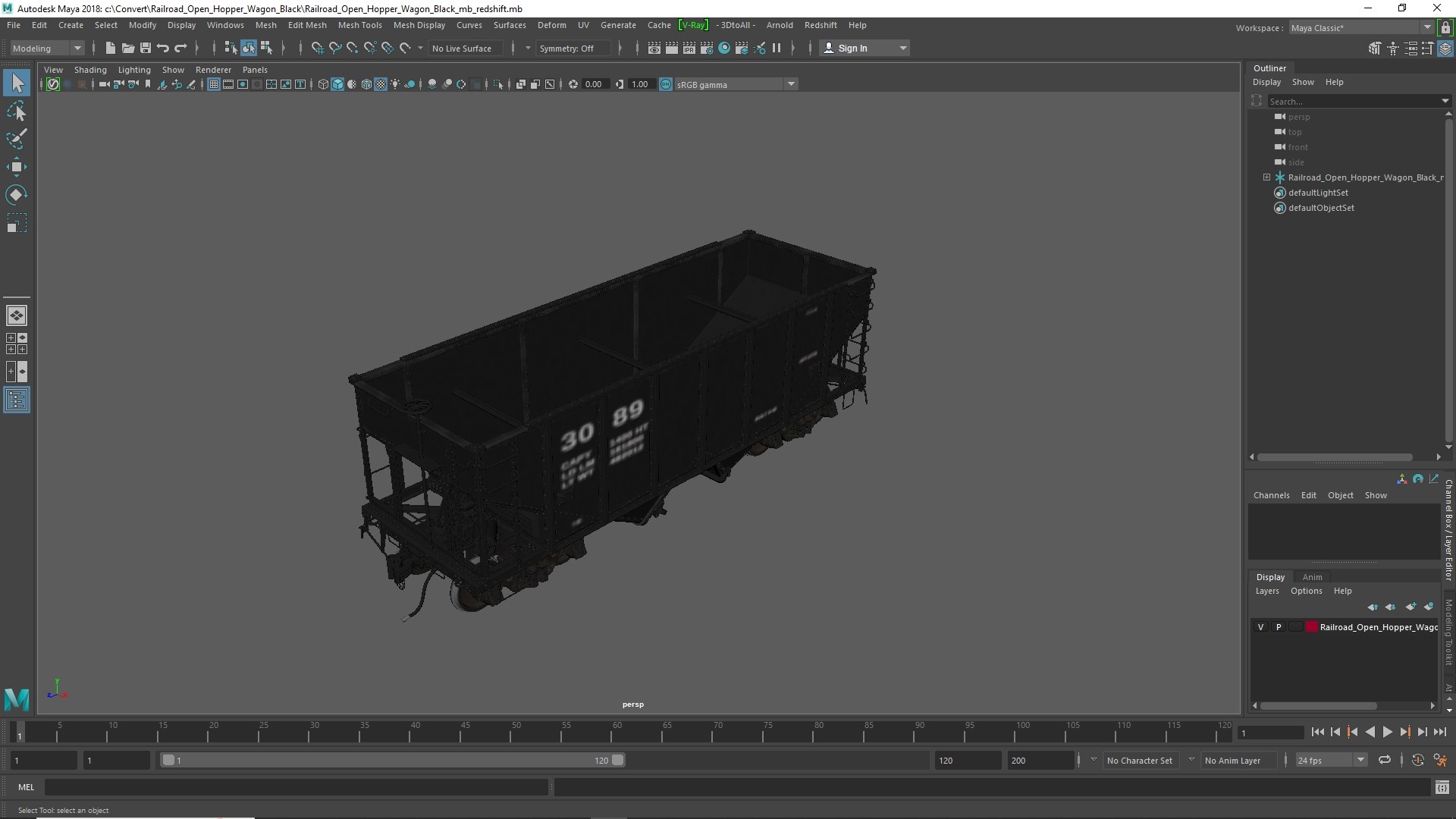Toggle the Outliner layout button in toolbox

coord(17,400)
